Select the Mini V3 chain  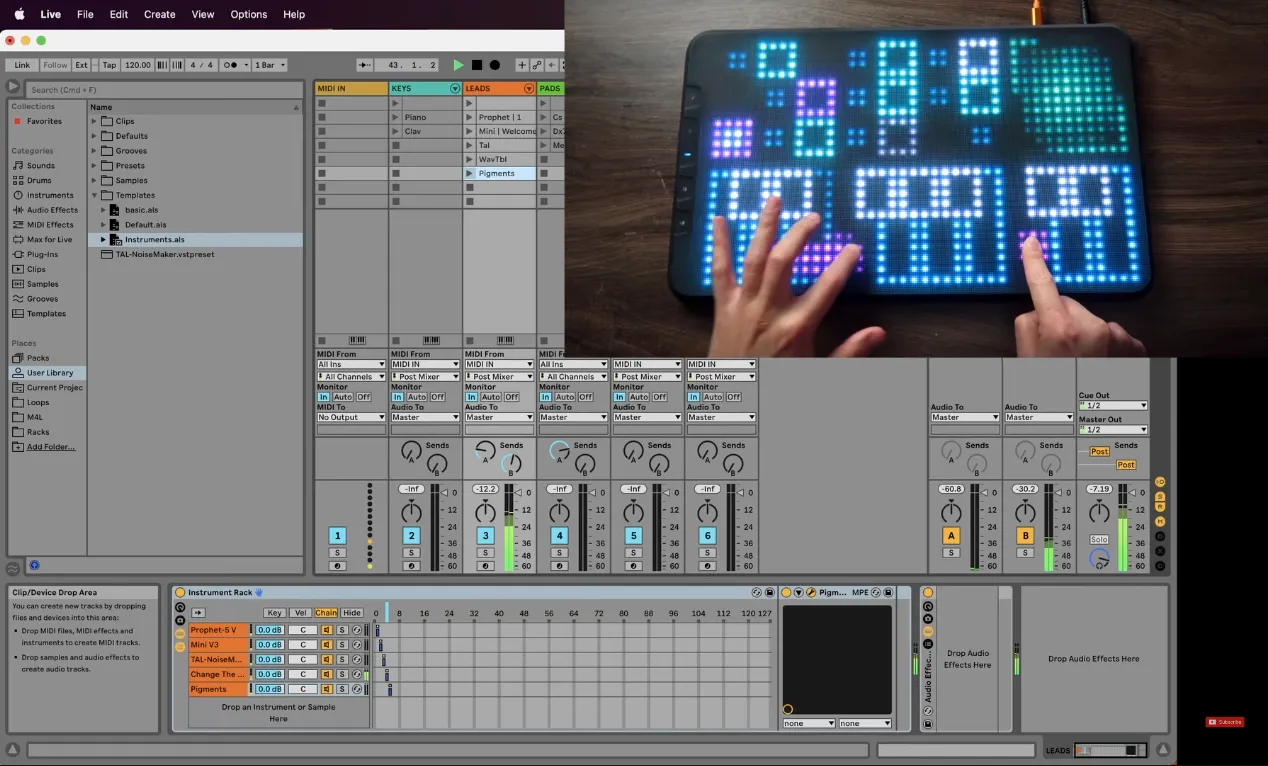tap(217, 645)
